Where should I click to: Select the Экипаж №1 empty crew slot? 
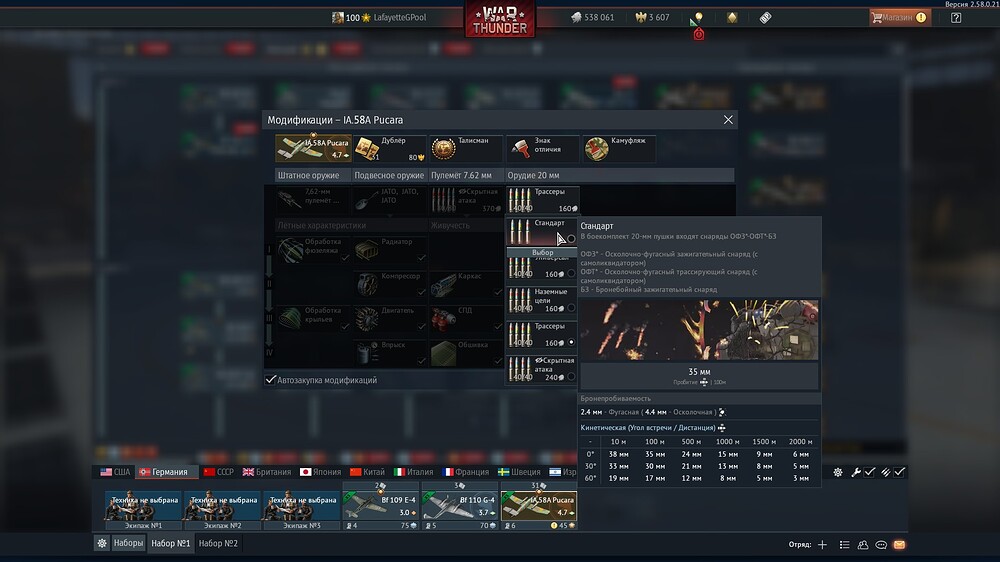[x=143, y=510]
